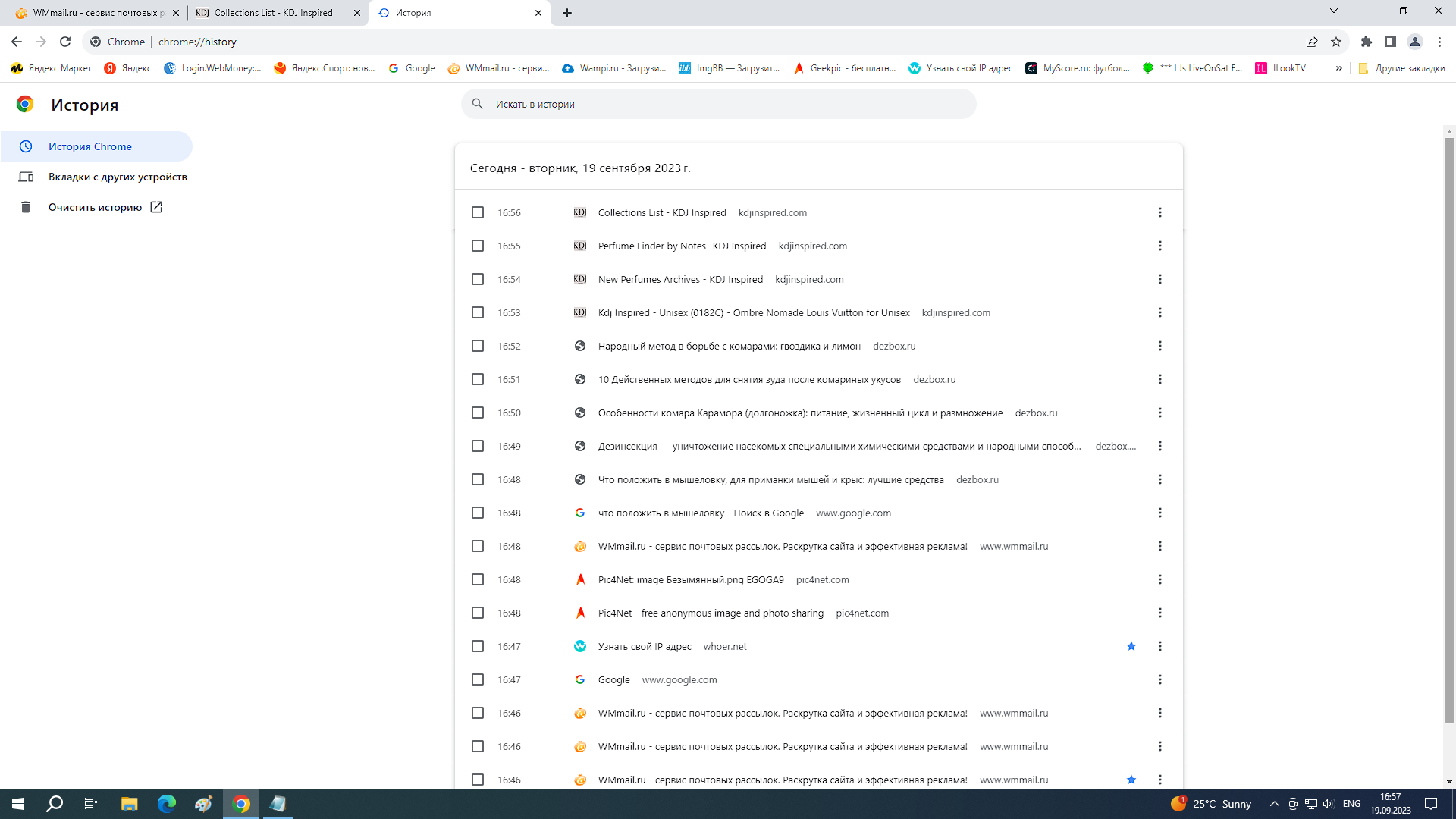Screen dimensions: 1456x819
Task: Click the share page icon in address bar
Action: (1312, 42)
